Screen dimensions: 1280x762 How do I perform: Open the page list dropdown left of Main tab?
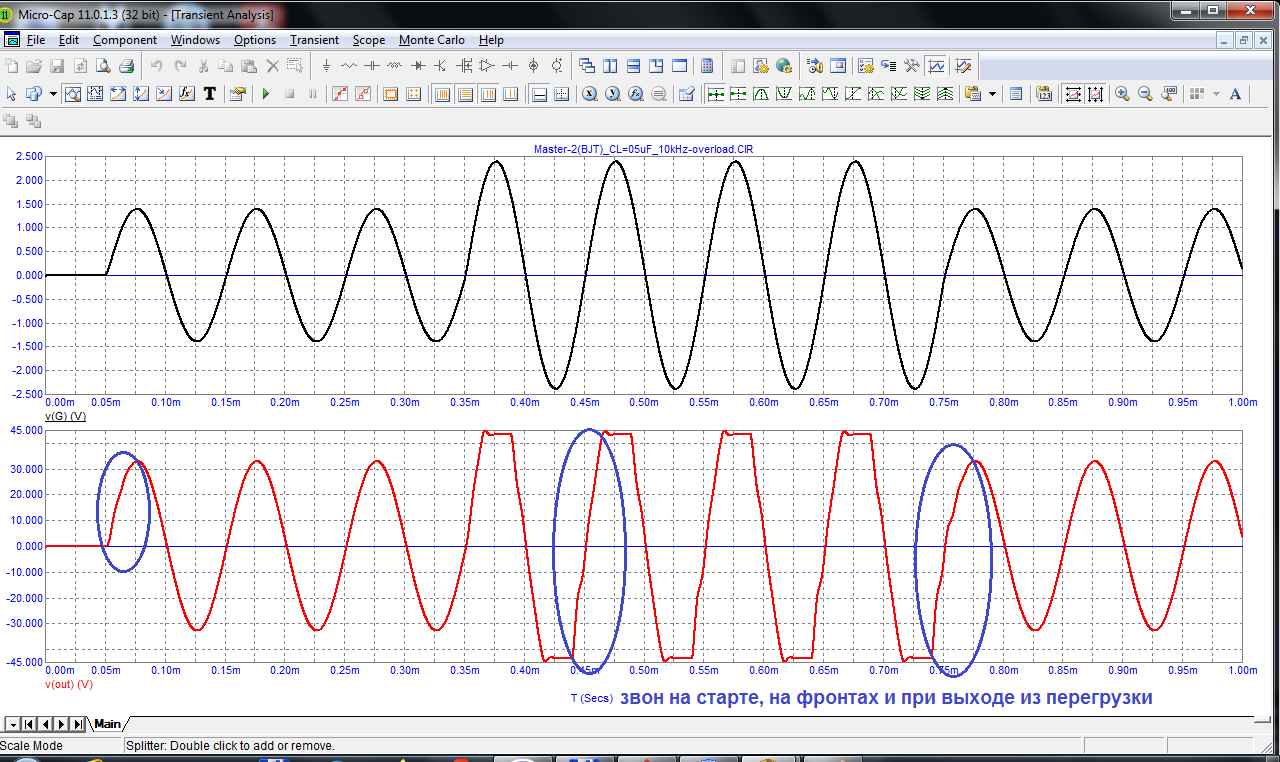tap(12, 724)
